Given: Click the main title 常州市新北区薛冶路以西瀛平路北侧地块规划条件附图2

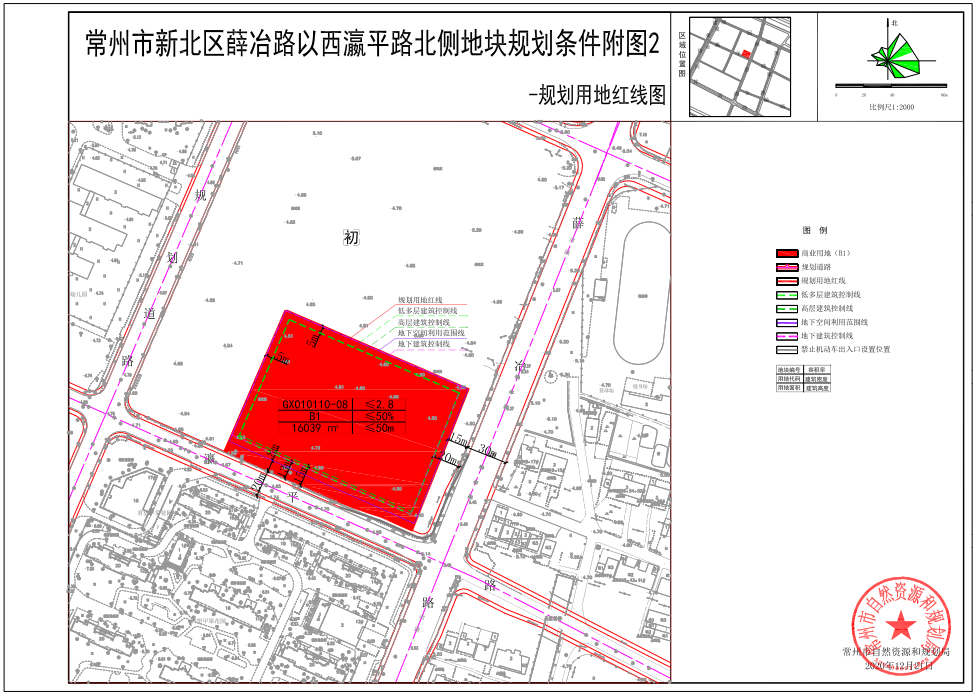Looking at the screenshot, I should pos(372,45).
